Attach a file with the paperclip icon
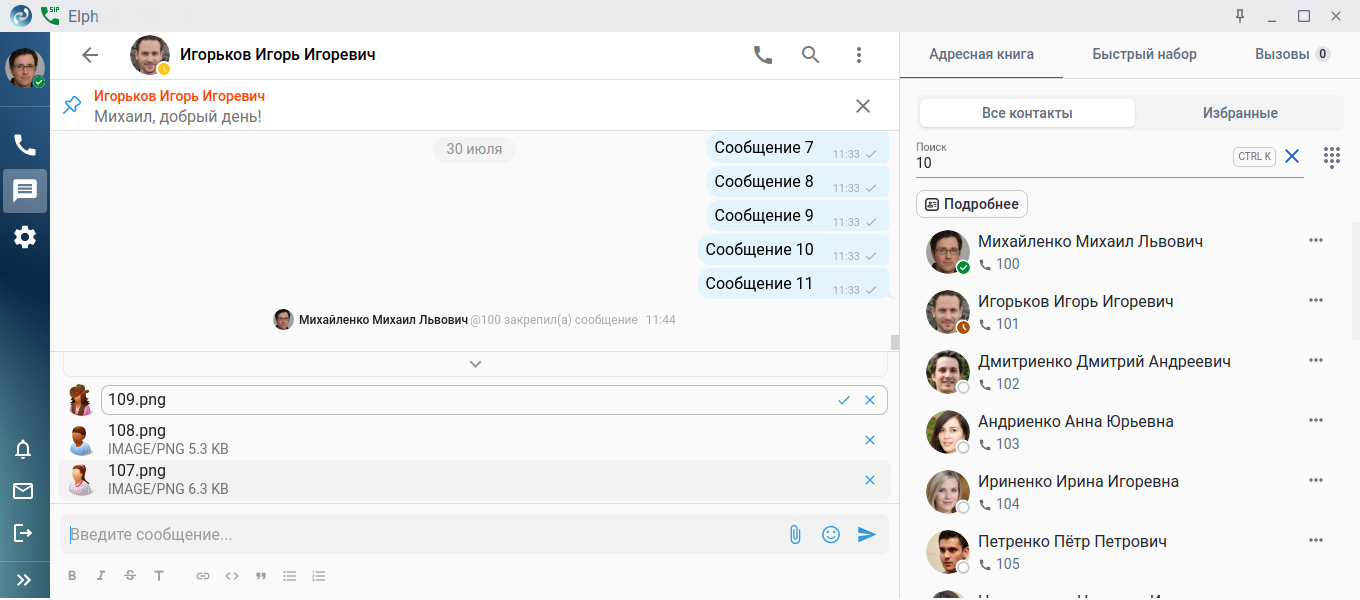The width and height of the screenshot is (1360, 600). pyautogui.click(x=795, y=535)
